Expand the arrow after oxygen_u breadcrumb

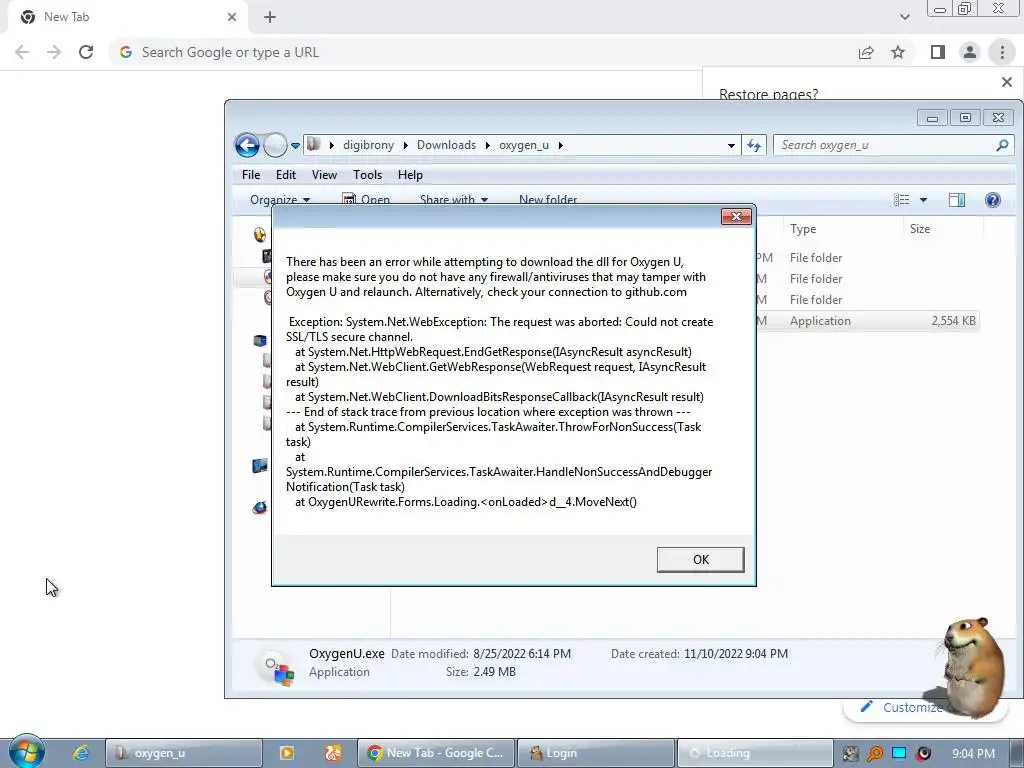click(560, 145)
